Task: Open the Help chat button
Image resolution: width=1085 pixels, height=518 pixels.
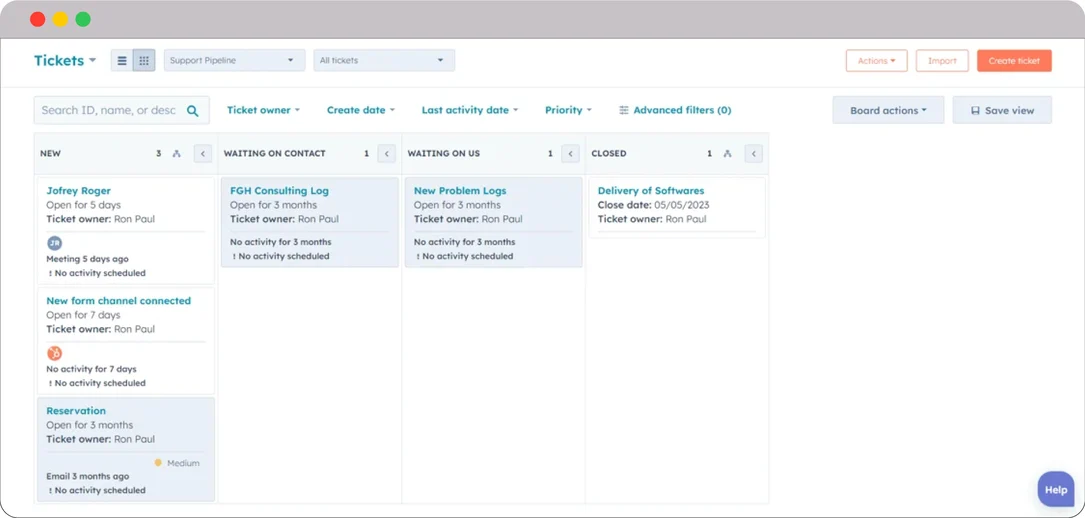Action: 1056,490
